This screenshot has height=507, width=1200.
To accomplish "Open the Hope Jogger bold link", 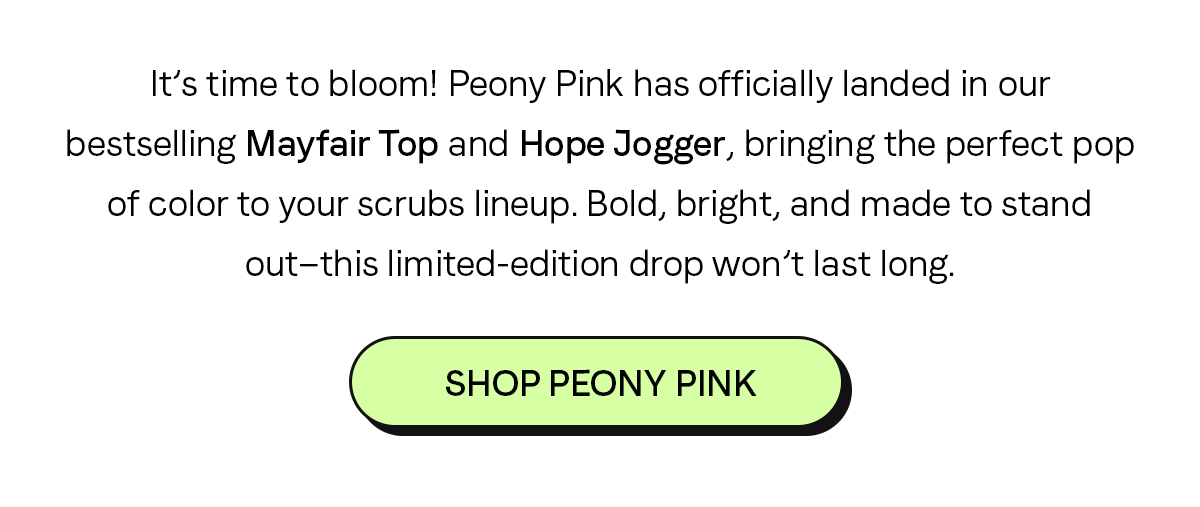I will click(622, 147).
